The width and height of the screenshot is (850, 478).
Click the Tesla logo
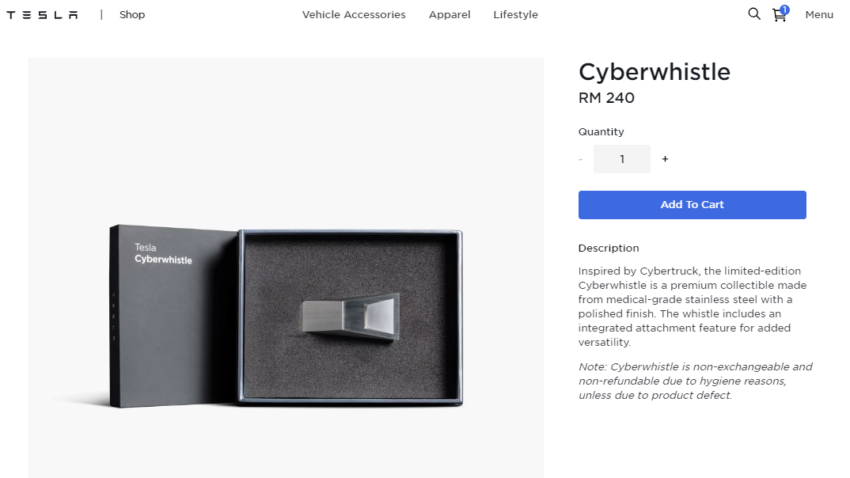tap(42, 15)
